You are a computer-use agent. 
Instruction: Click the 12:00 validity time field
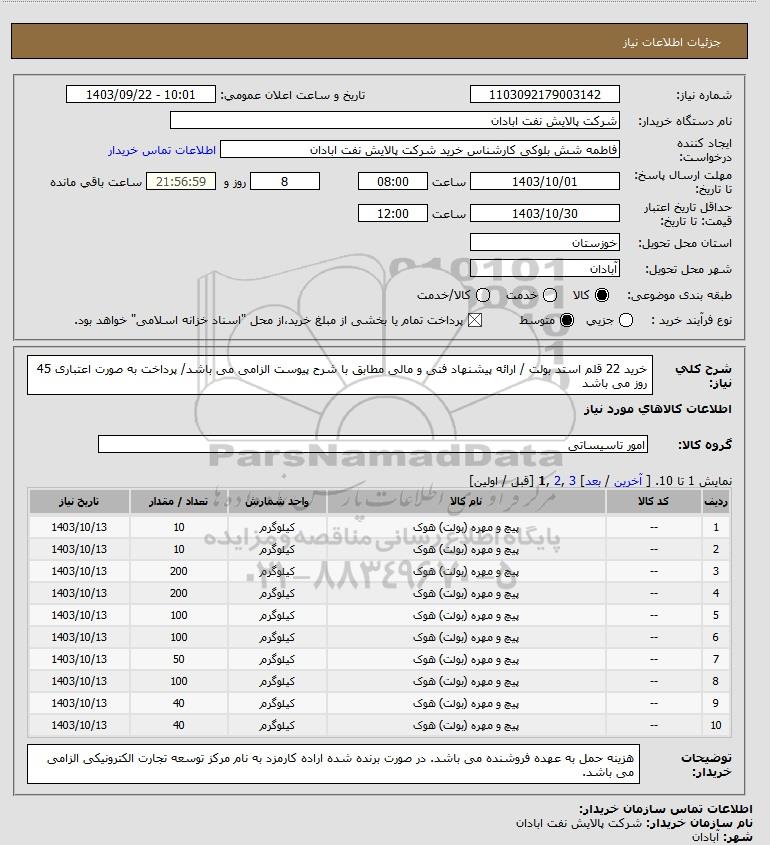(393, 213)
